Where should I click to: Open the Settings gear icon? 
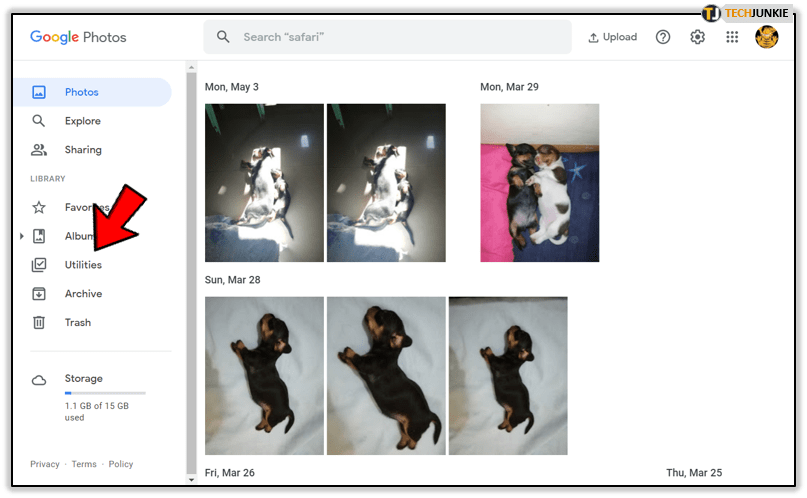(x=698, y=37)
